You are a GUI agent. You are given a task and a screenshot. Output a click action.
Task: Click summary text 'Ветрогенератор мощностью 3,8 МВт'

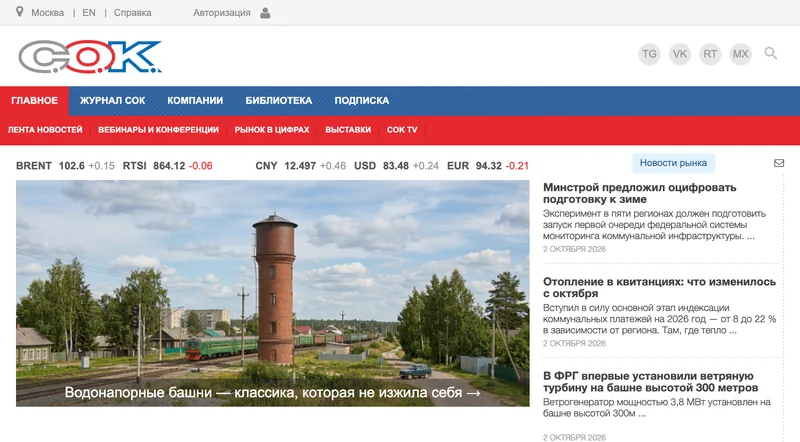coord(657,408)
